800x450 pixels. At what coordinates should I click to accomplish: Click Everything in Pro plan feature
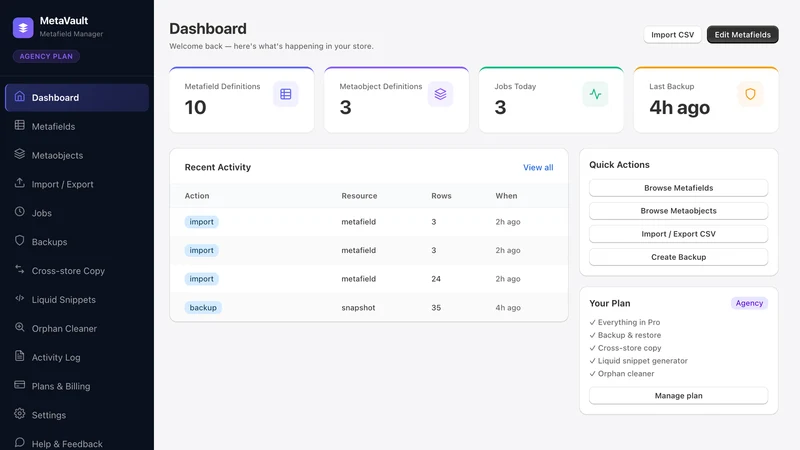tap(625, 322)
